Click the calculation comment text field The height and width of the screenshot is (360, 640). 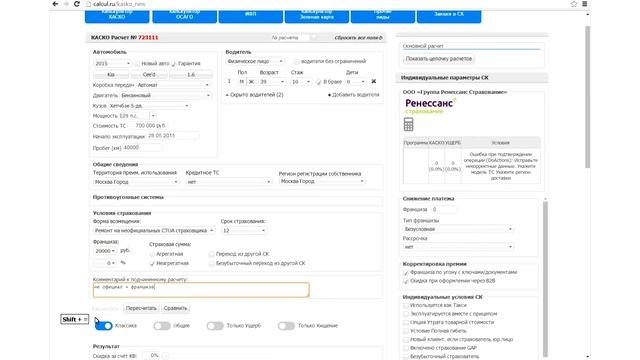tap(201, 290)
